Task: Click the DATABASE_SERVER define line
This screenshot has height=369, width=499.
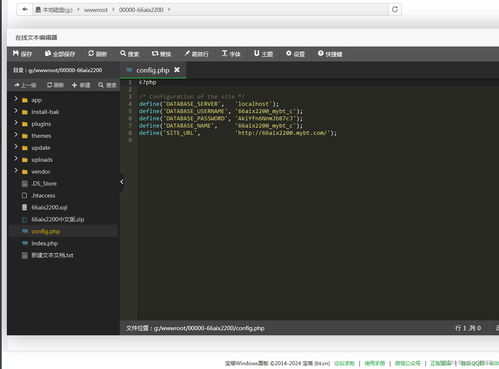Action: click(209, 104)
